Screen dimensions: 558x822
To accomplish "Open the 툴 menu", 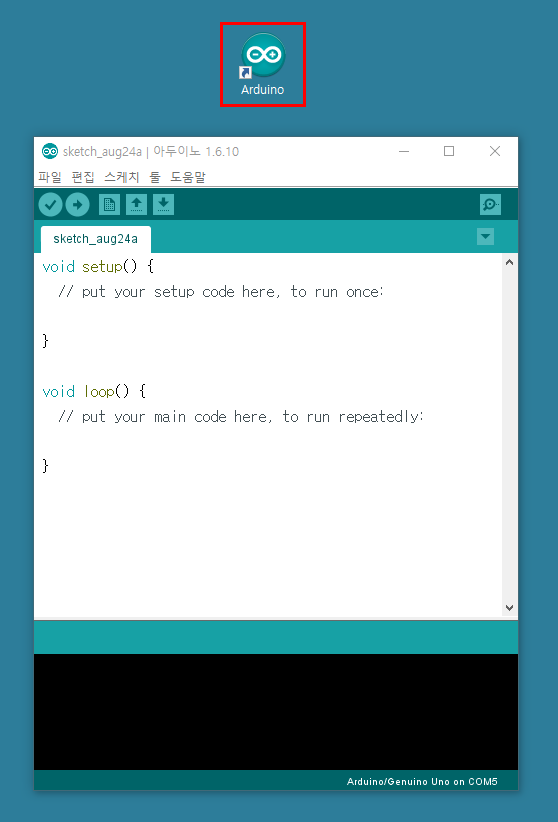I will (x=155, y=177).
